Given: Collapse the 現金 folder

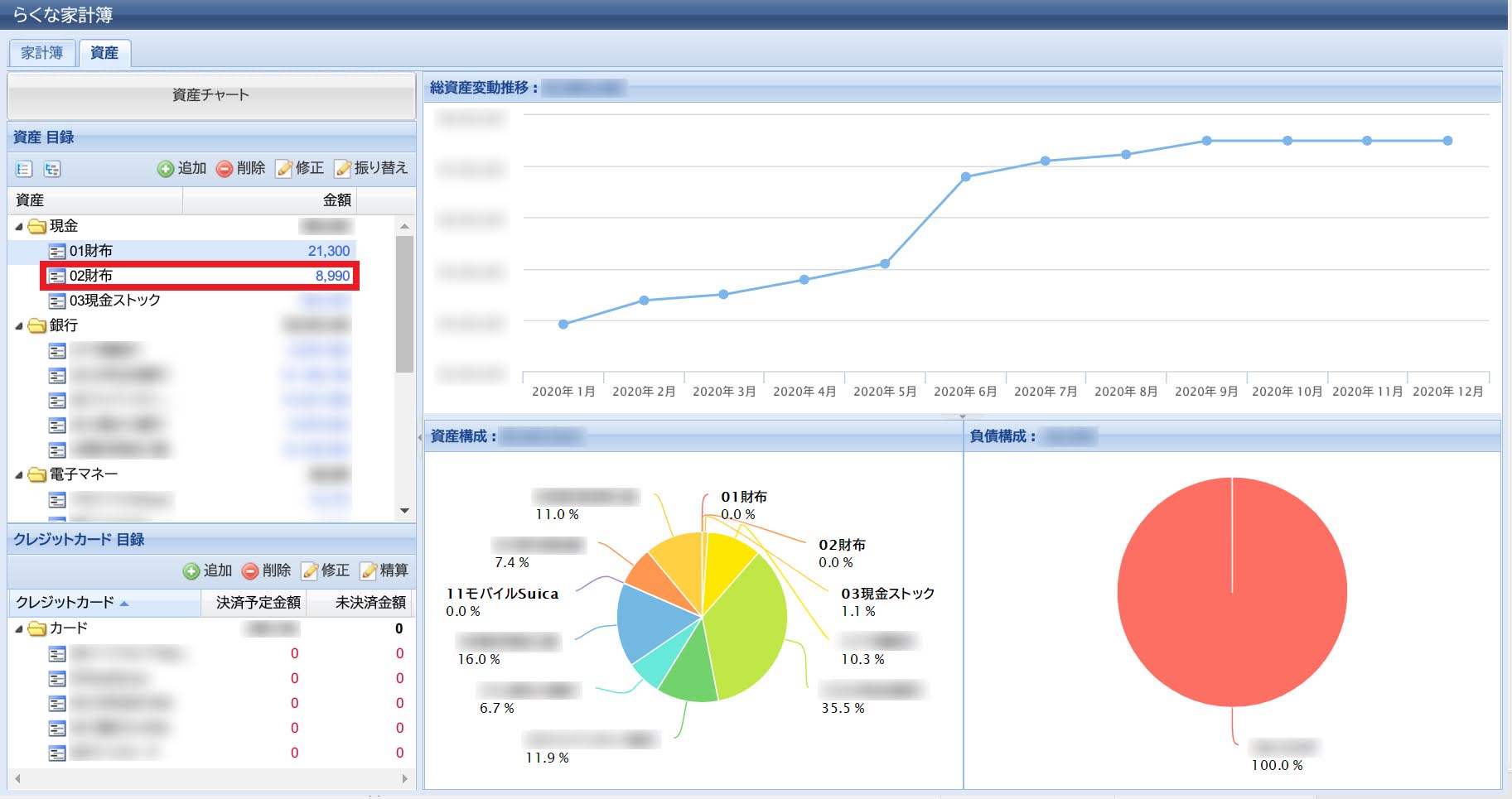Looking at the screenshot, I should 19,226.
